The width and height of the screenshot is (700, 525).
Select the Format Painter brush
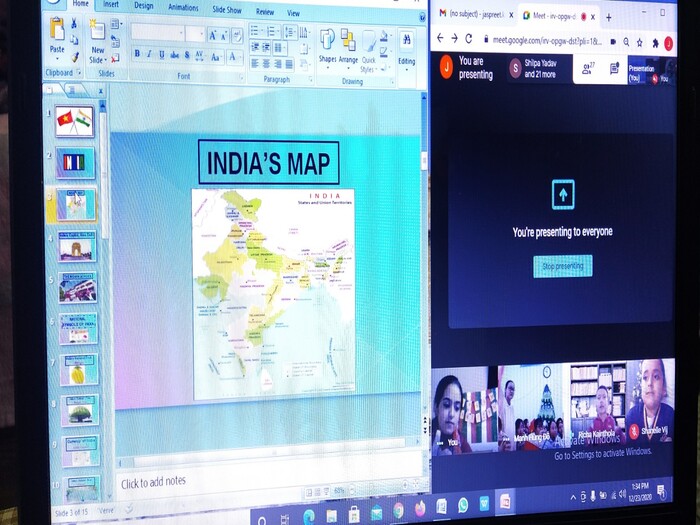click(x=75, y=57)
